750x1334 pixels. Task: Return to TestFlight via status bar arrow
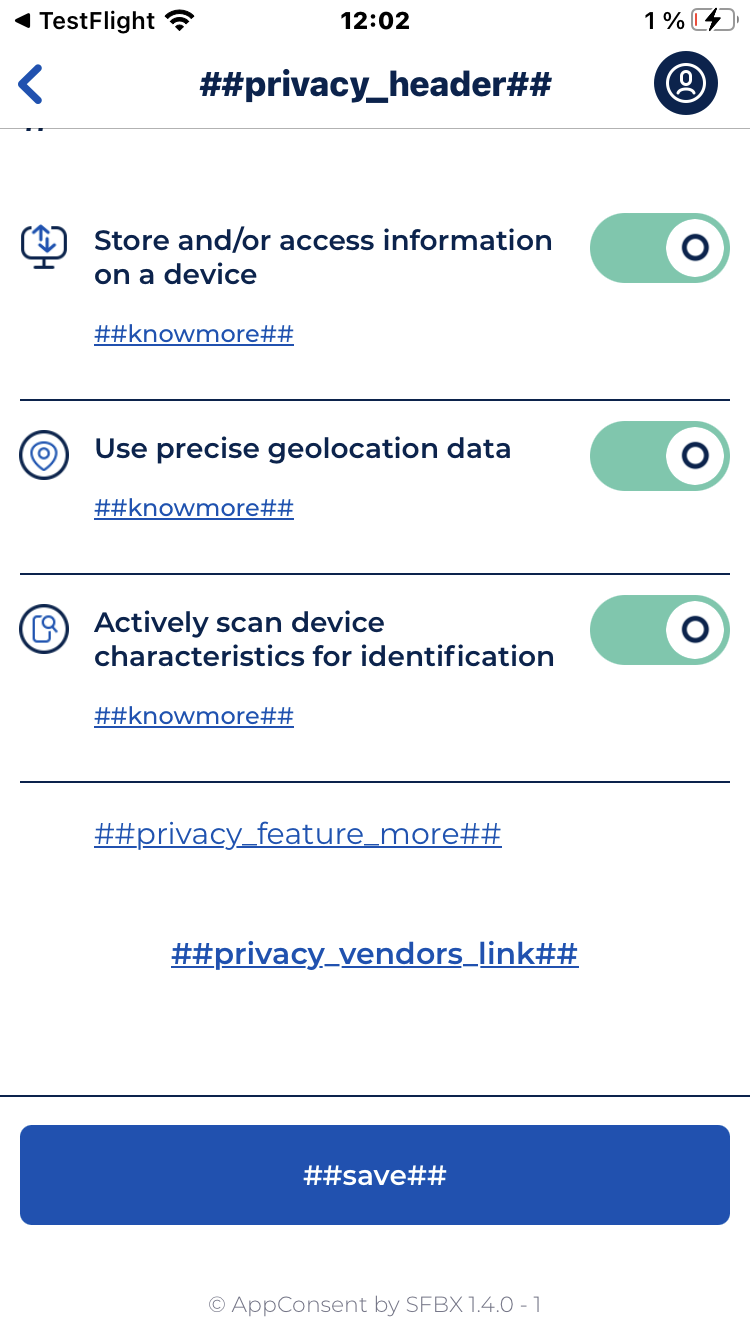click(x=22, y=21)
